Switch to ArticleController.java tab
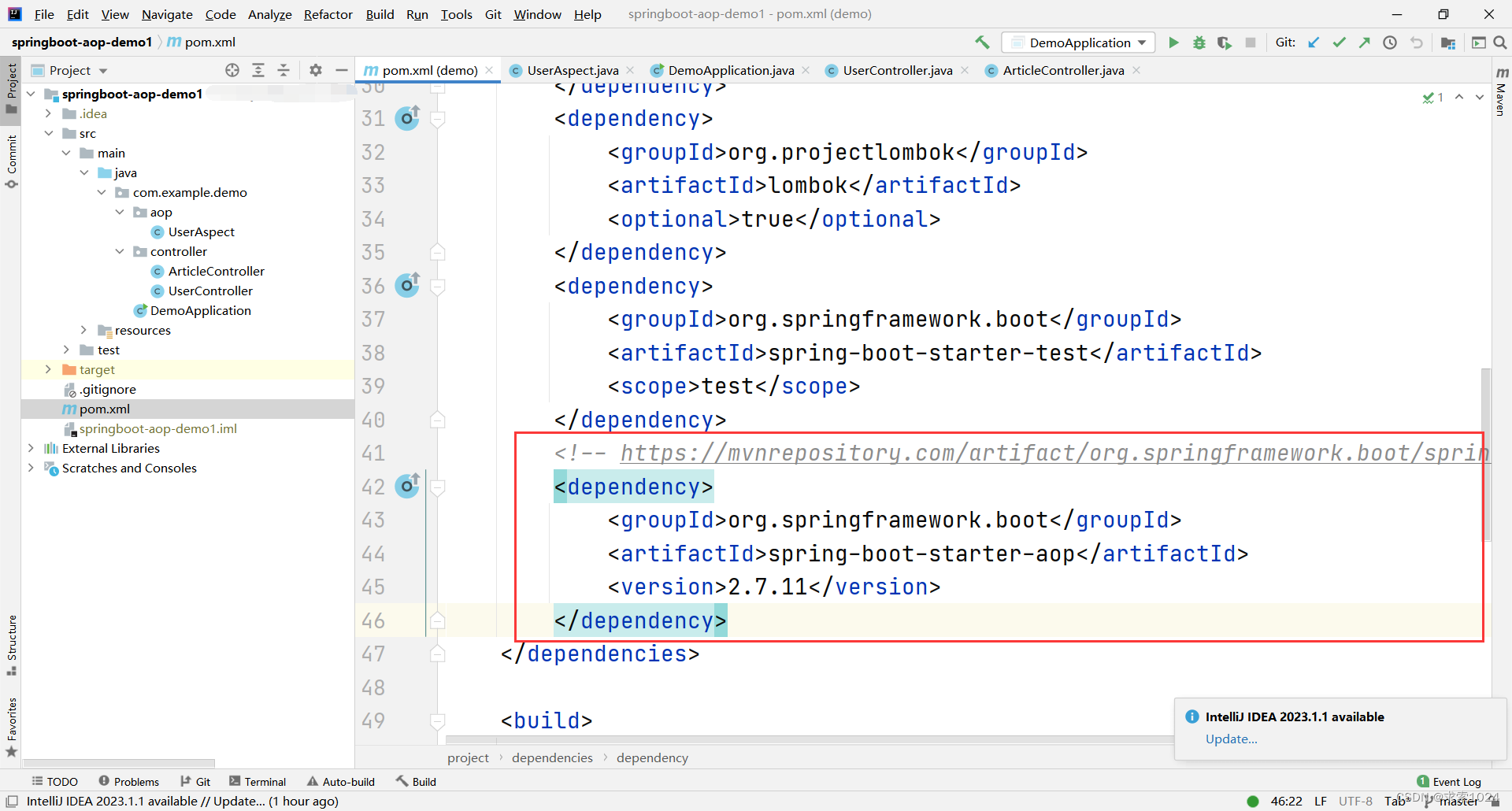This screenshot has width=1512, height=811. pyautogui.click(x=1063, y=70)
